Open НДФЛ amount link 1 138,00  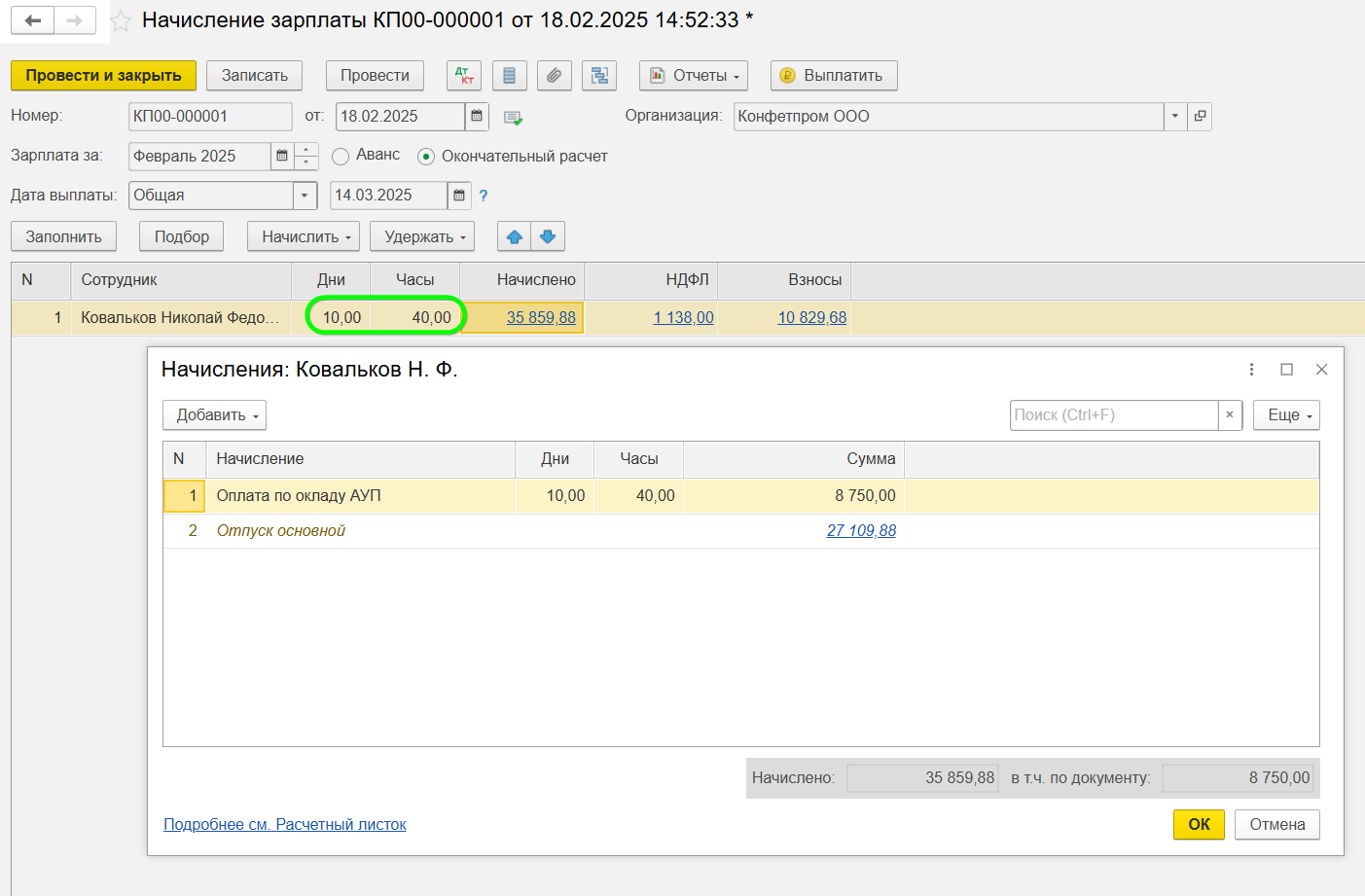coord(683,317)
